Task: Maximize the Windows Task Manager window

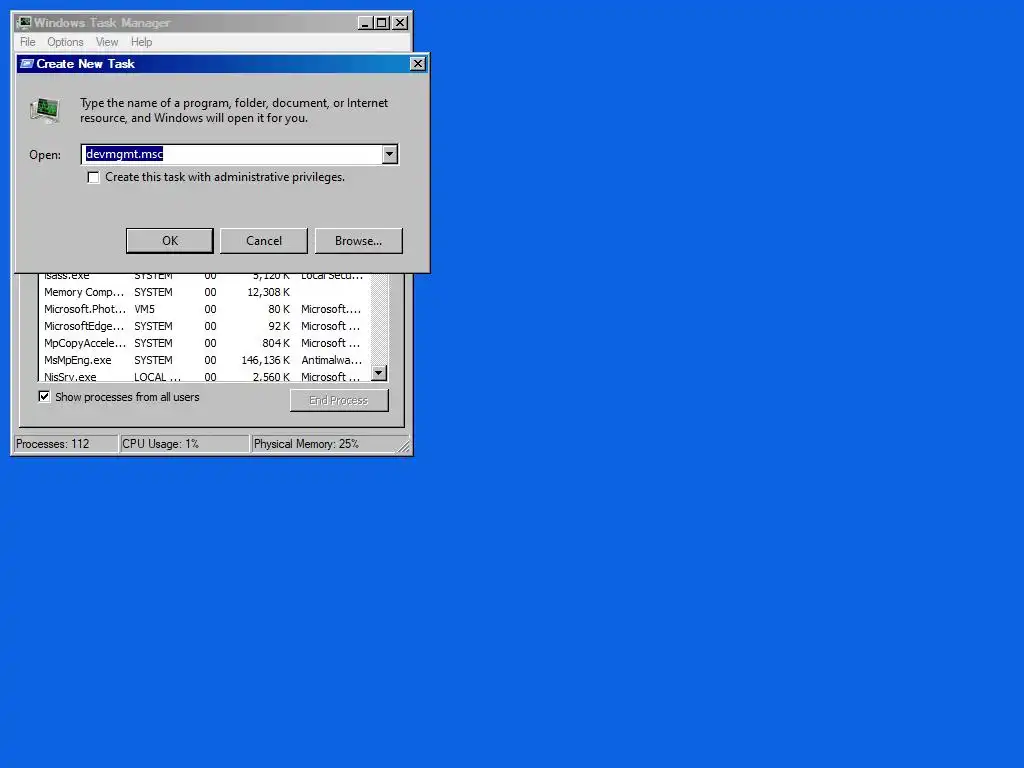Action: [x=382, y=23]
